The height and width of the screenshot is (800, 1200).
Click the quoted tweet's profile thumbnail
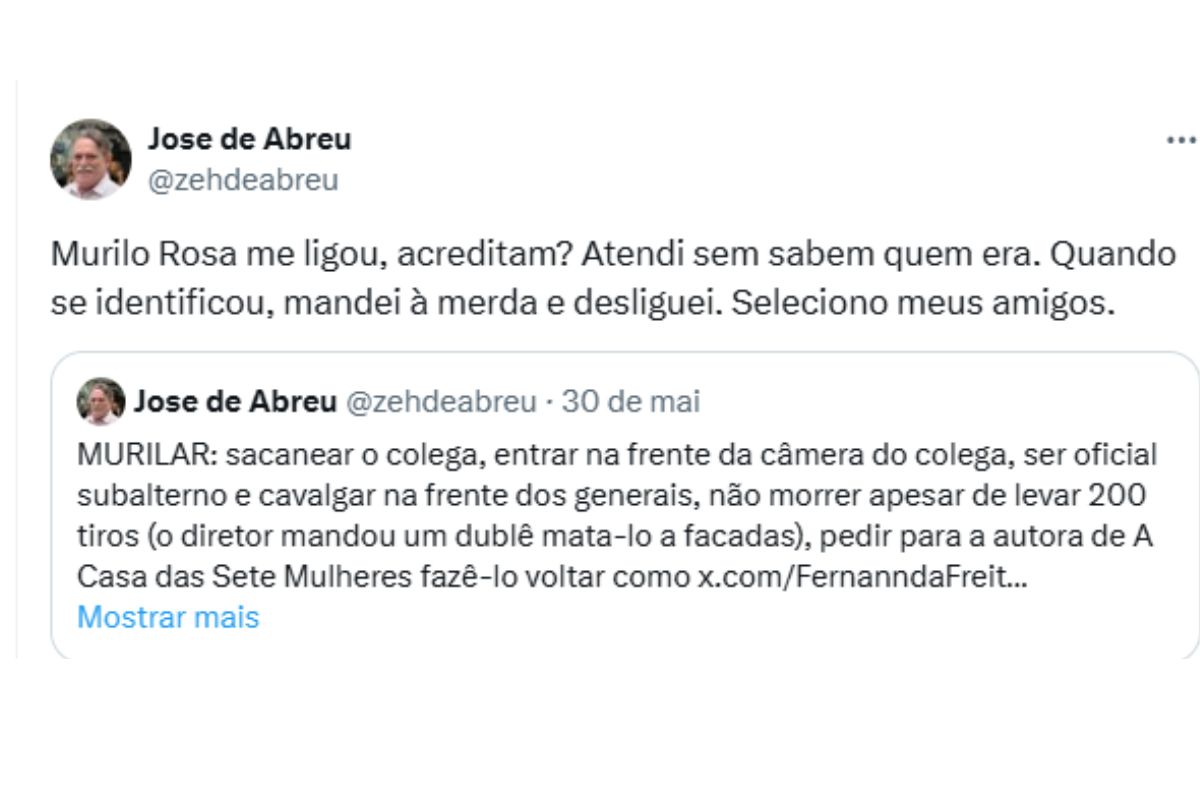(100, 401)
